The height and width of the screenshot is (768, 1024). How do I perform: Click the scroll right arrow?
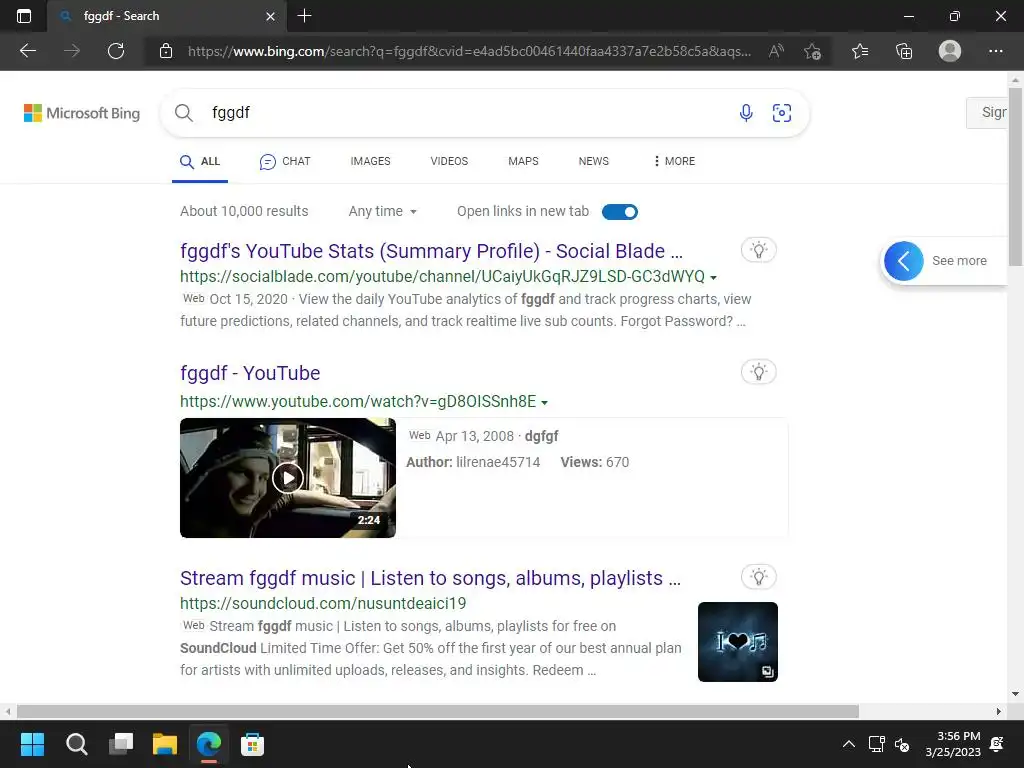click(x=999, y=711)
